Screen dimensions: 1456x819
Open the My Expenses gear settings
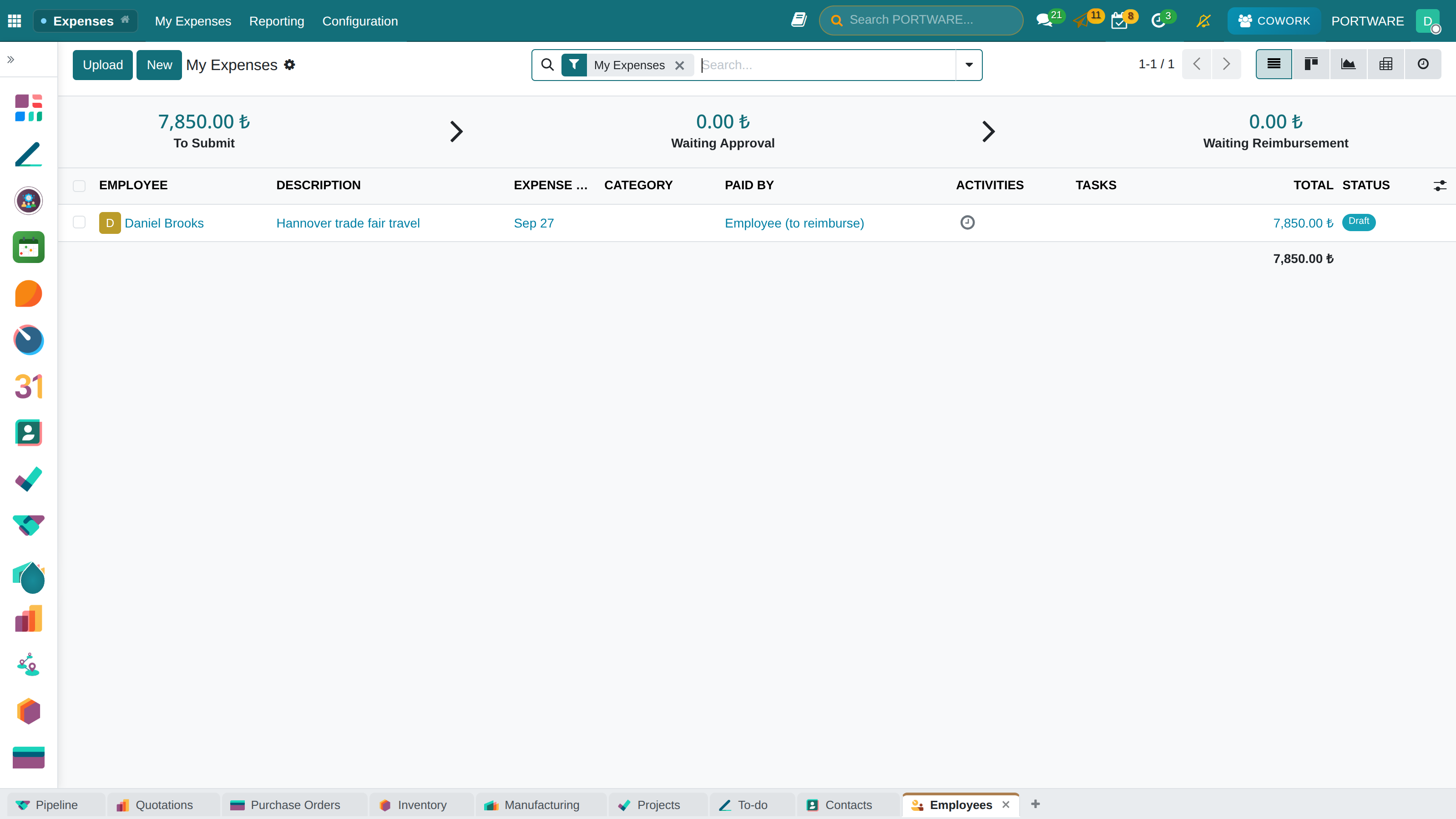289,65
